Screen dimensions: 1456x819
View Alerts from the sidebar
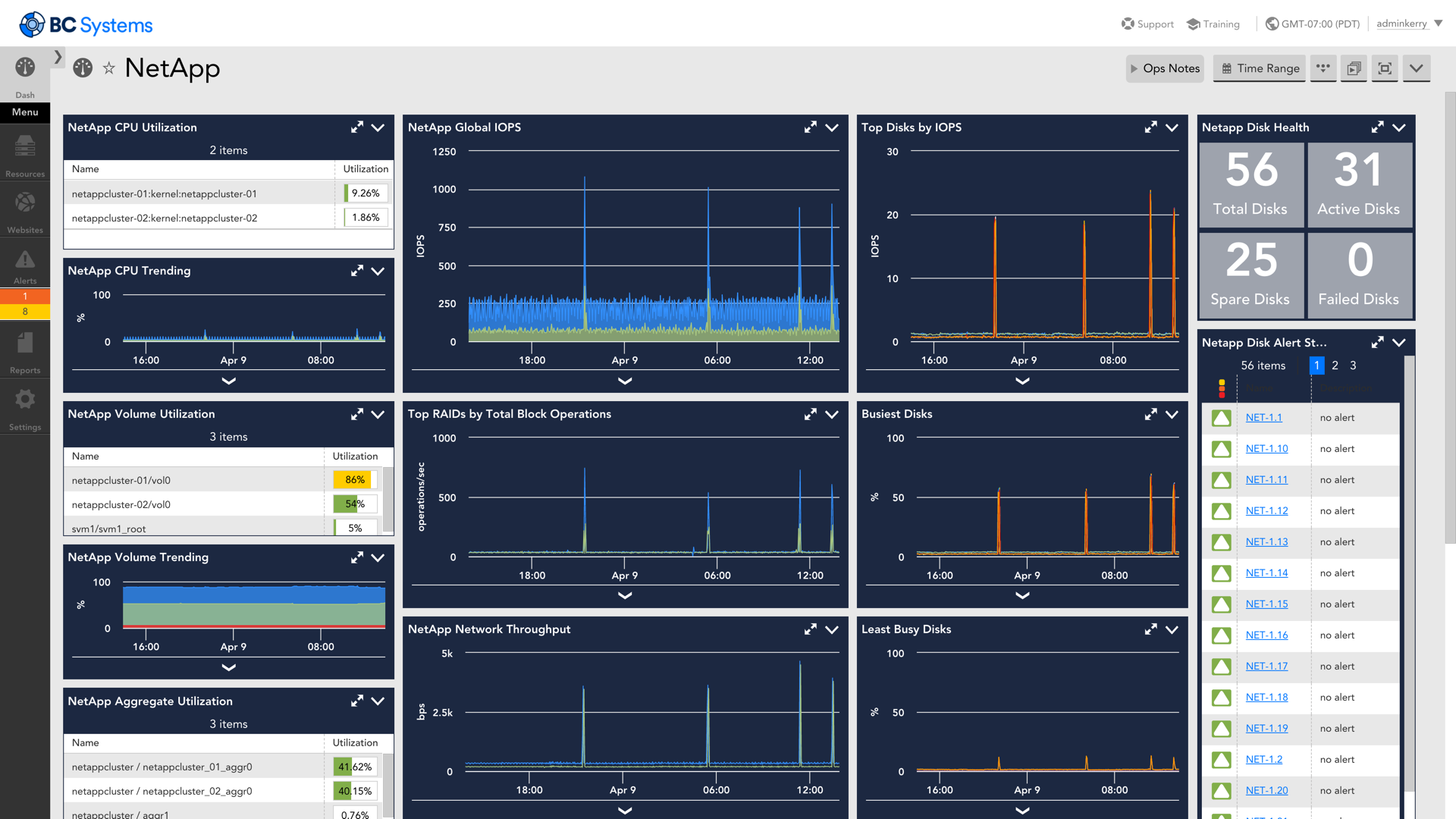pyautogui.click(x=25, y=264)
